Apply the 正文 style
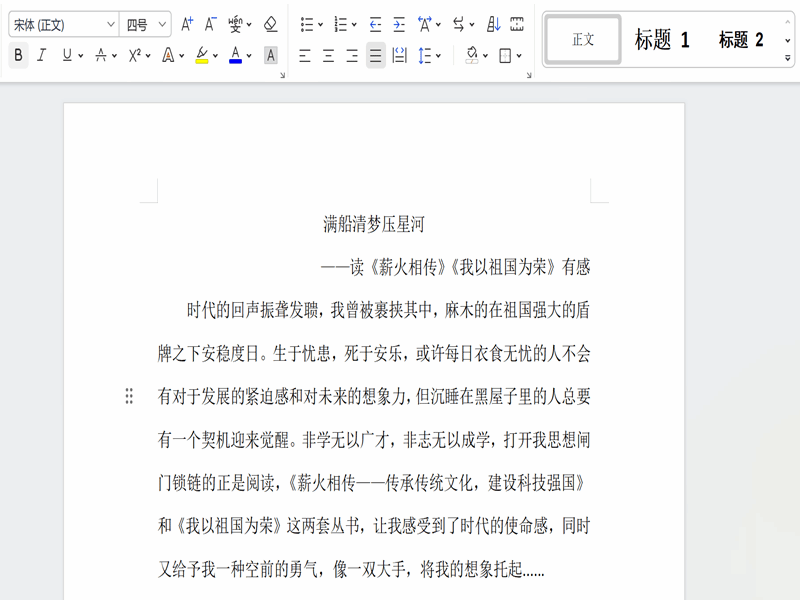The image size is (800, 600). (583, 39)
